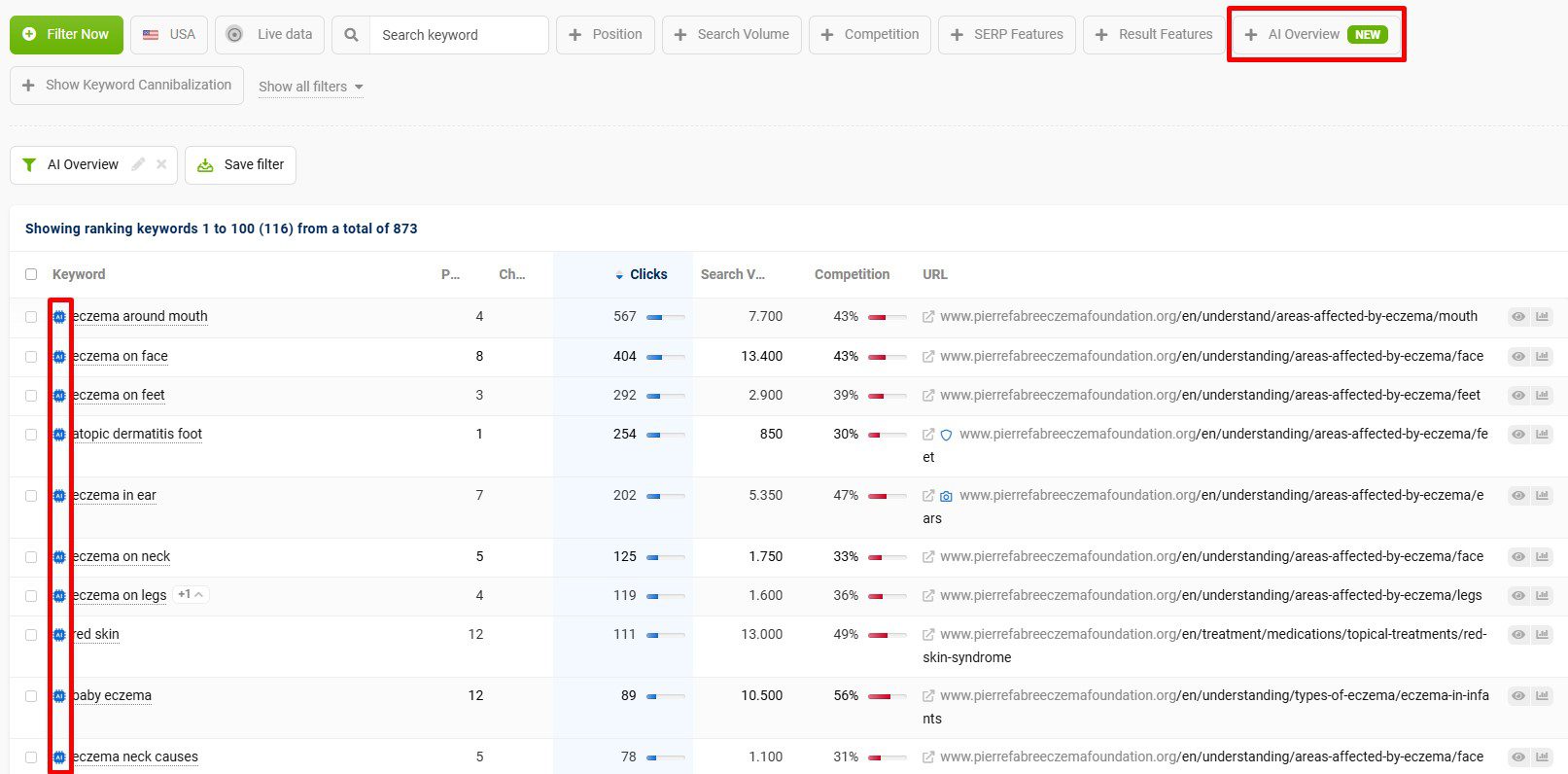Focus the Search keyword input field
This screenshot has width=1568, height=774.
[459, 35]
